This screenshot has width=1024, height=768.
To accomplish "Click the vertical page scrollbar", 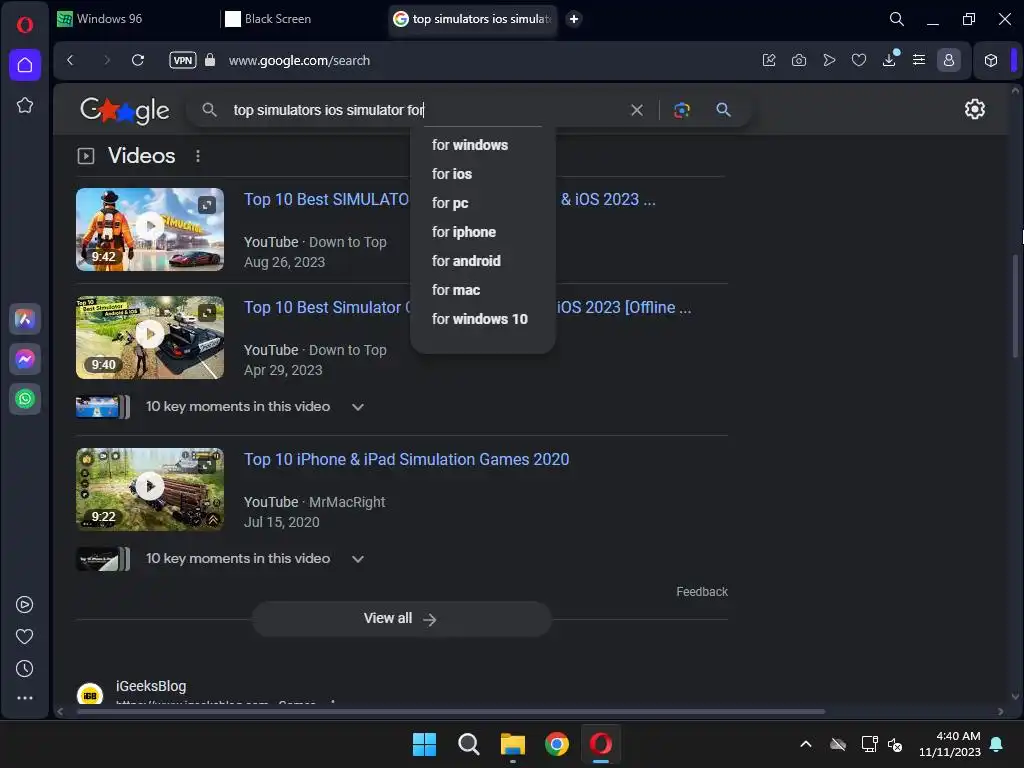I will (x=1015, y=306).
